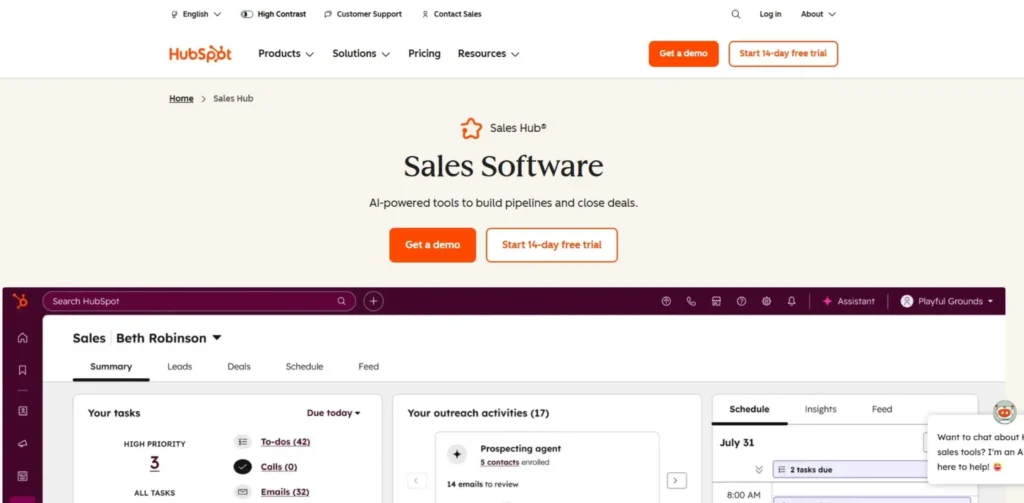
Task: Expand the Playful Grounds account menu
Action: (947, 301)
